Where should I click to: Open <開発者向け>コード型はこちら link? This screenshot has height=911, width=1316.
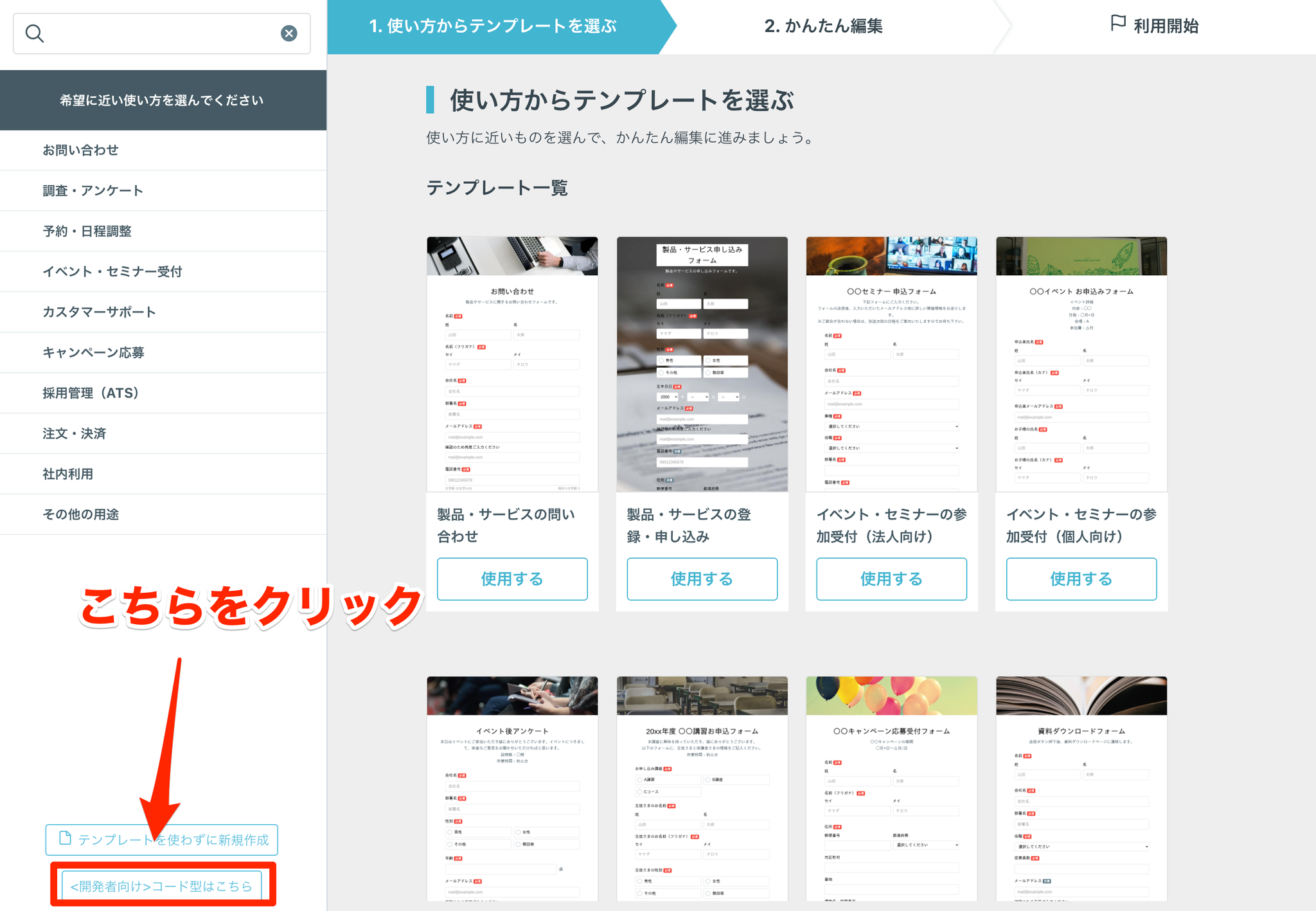click(x=162, y=886)
